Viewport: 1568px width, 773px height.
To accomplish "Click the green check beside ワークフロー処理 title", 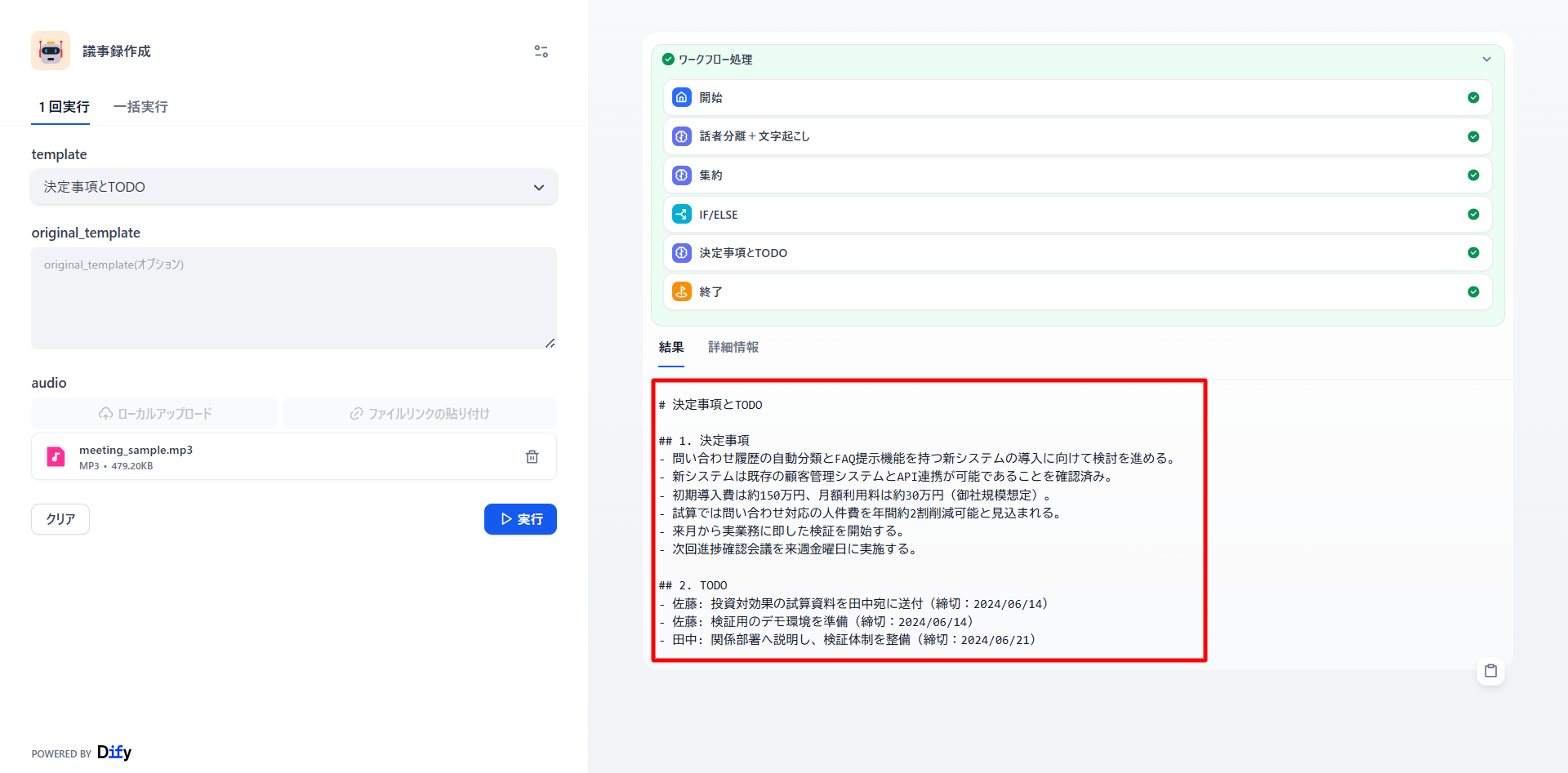I will pos(668,59).
